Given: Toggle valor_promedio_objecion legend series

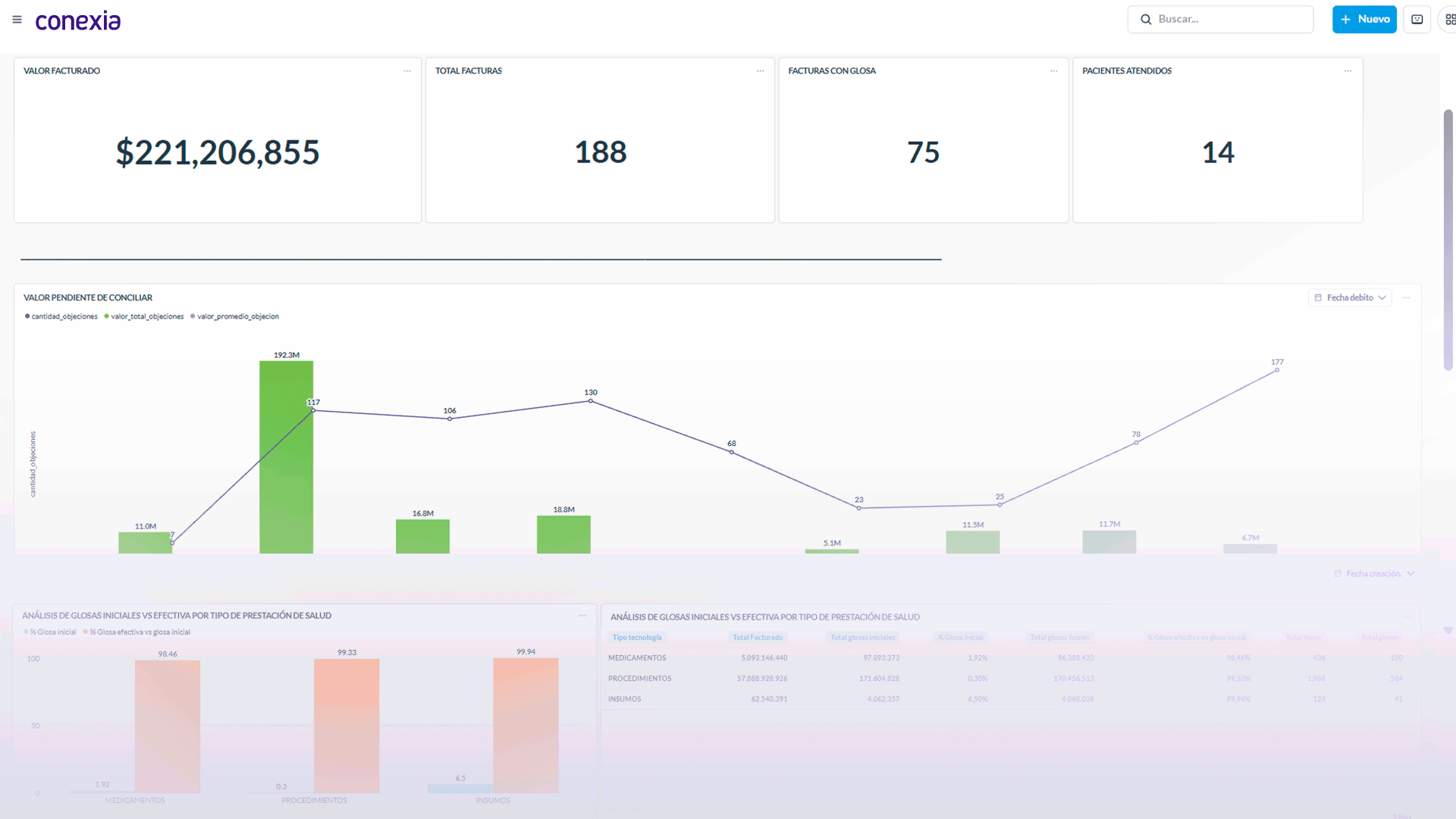Looking at the screenshot, I should (234, 317).
